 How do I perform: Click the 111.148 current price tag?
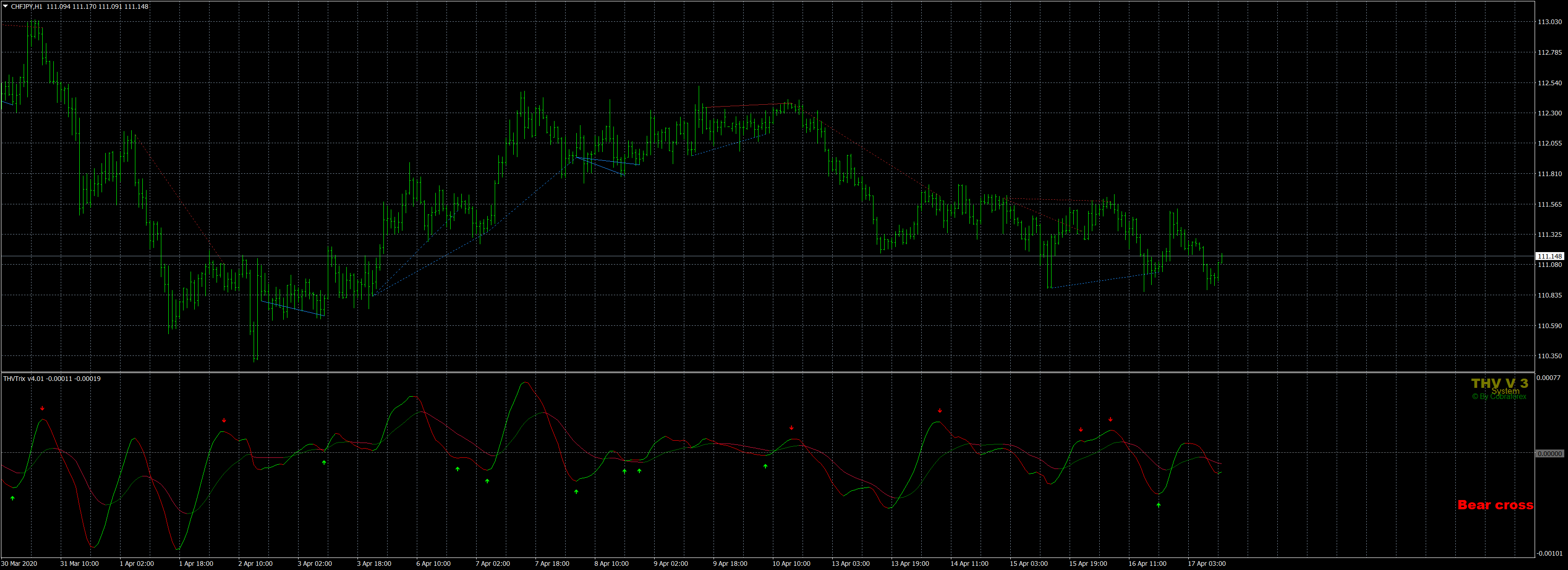[1549, 256]
